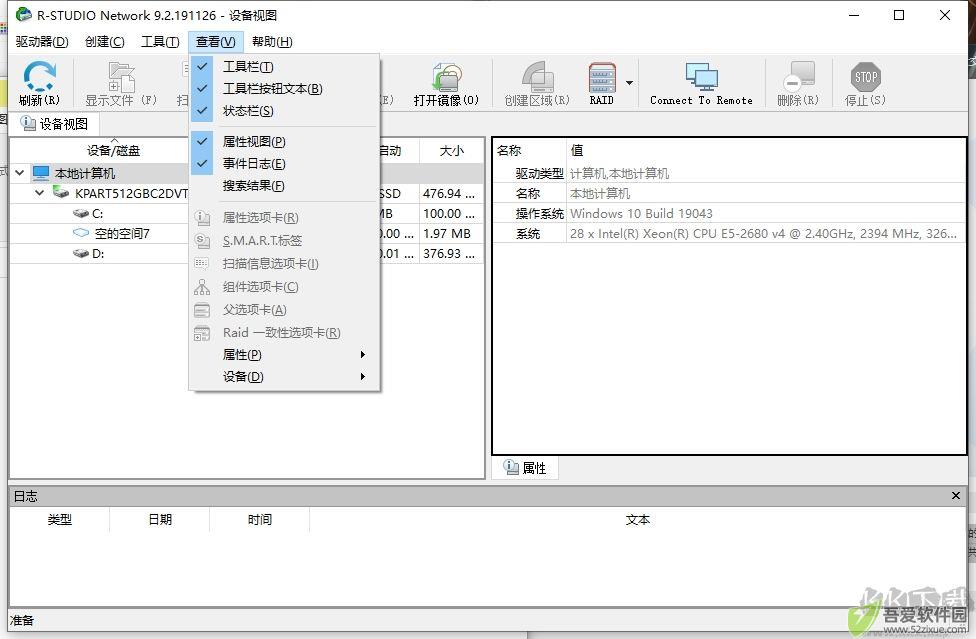
Task: Select the 操作系统 property name cell
Action: [539, 213]
